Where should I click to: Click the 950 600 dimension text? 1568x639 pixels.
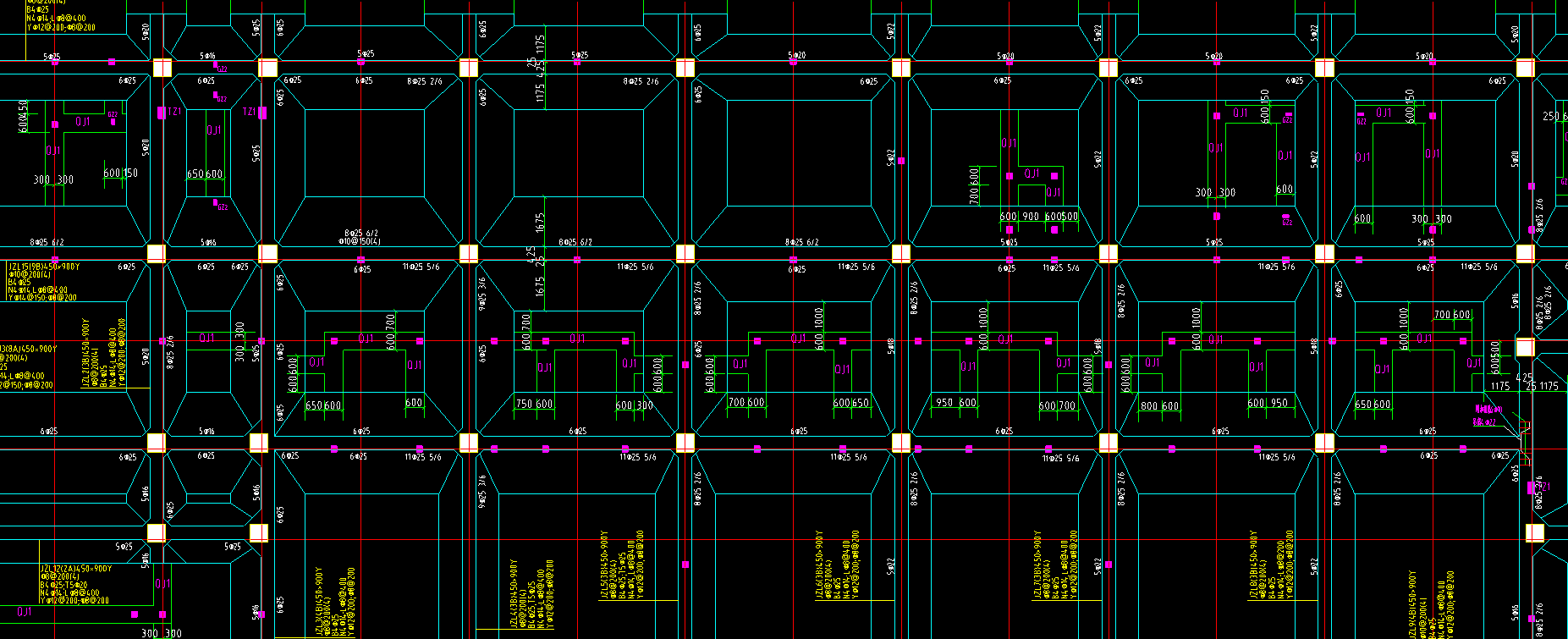[x=956, y=403]
